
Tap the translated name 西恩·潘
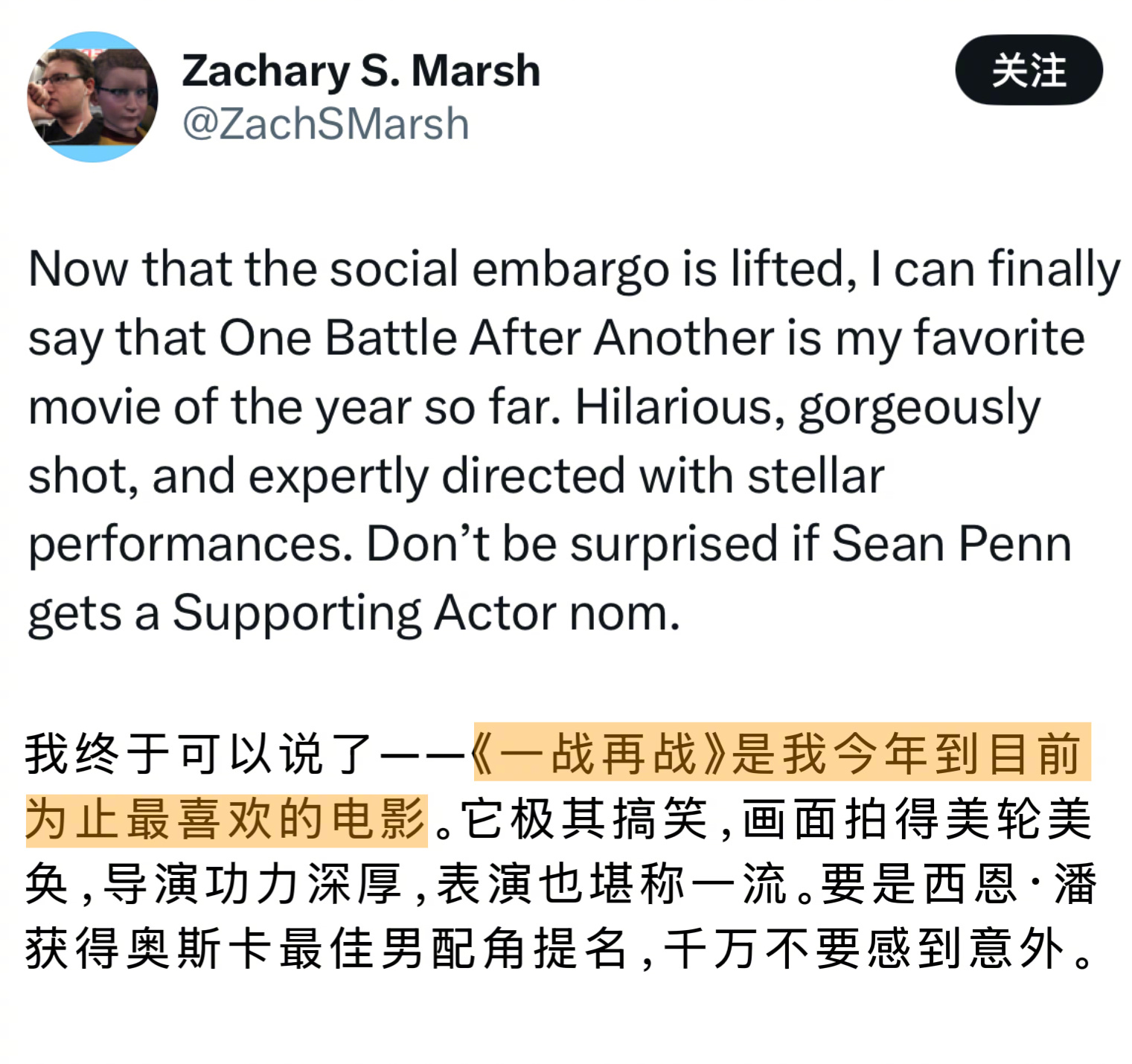click(1009, 884)
